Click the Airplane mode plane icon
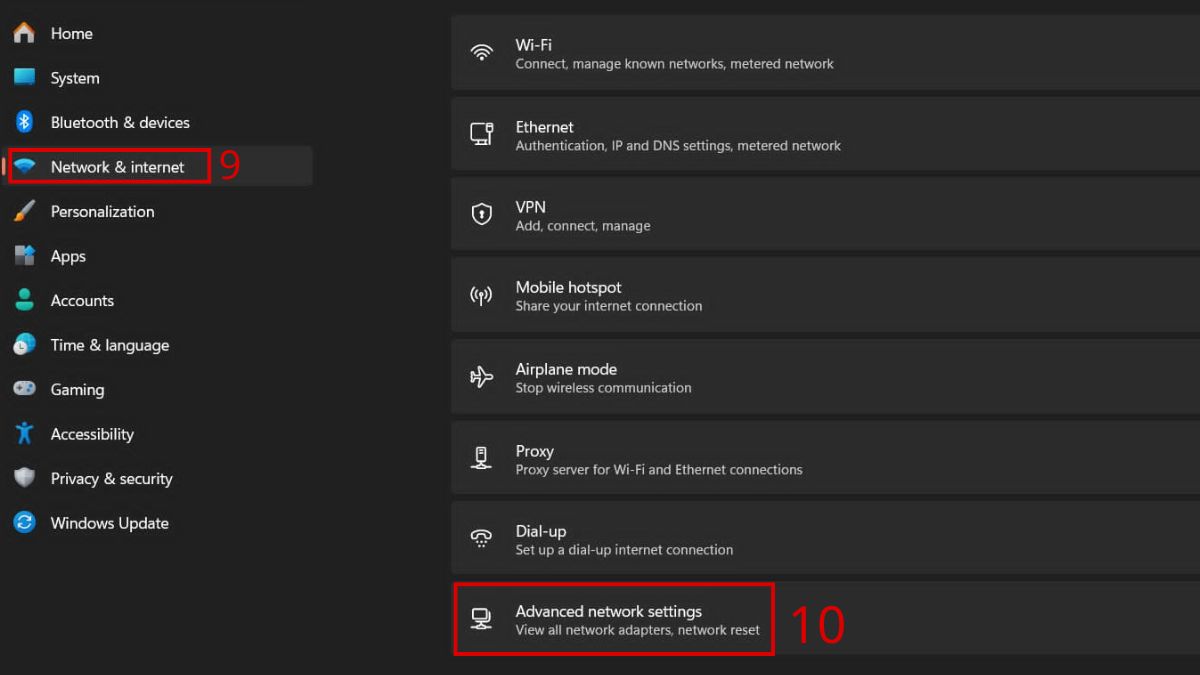Viewport: 1200px width, 675px height. (482, 377)
